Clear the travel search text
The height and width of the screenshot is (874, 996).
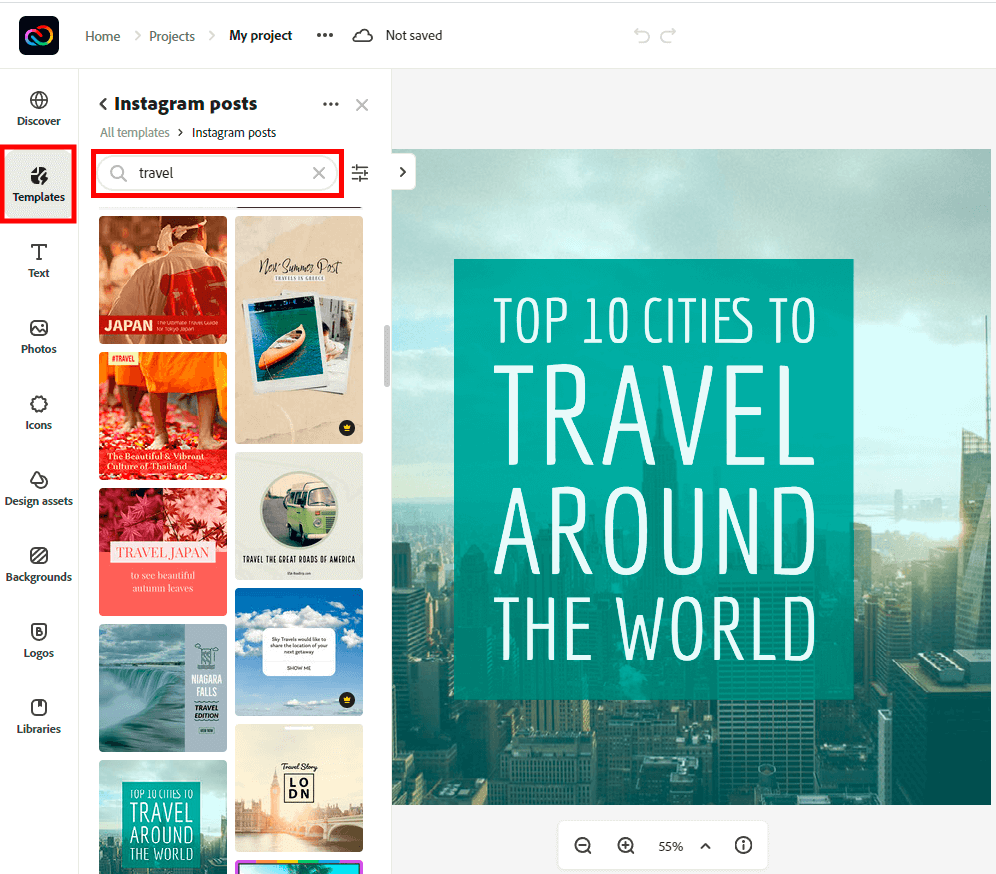click(x=319, y=173)
